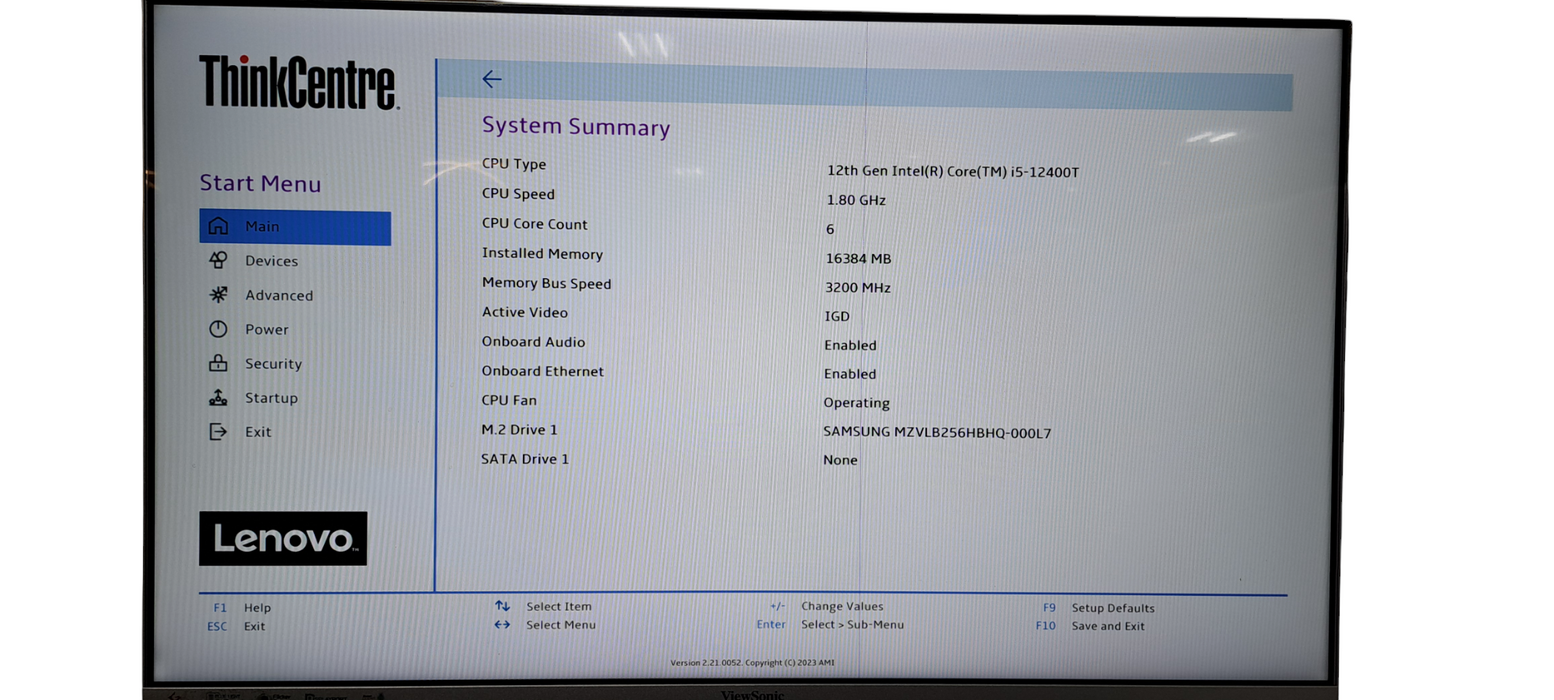Click the M.2 Drive 1 label
1554x700 pixels.
click(x=520, y=429)
